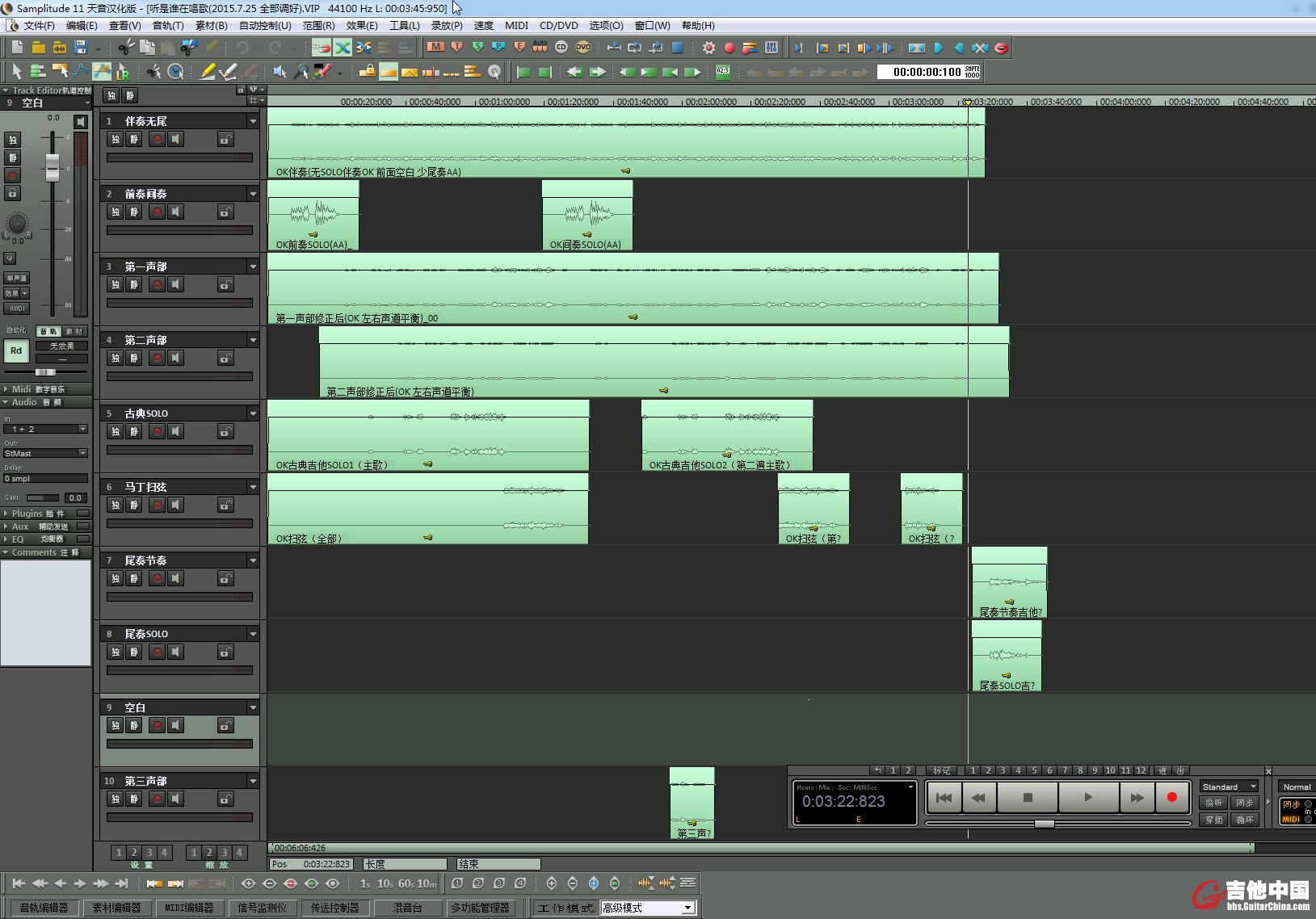Click the new project icon

(17, 48)
